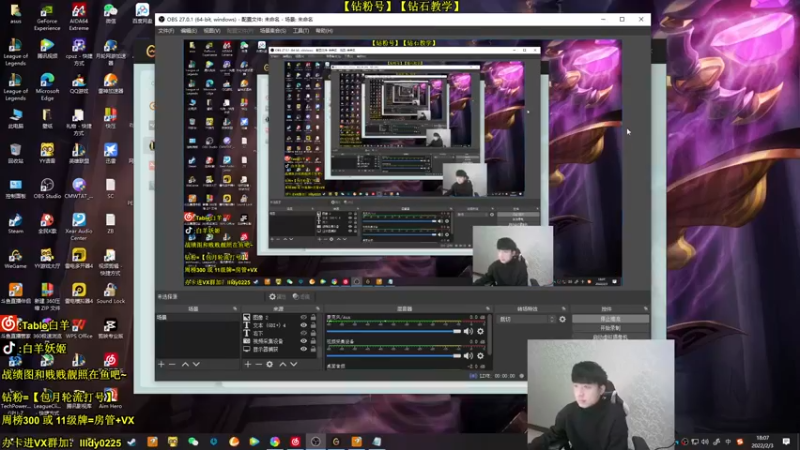Image resolution: width=800 pixels, height=450 pixels.
Task: Pop out the Sources dock panel
Action: (x=317, y=309)
